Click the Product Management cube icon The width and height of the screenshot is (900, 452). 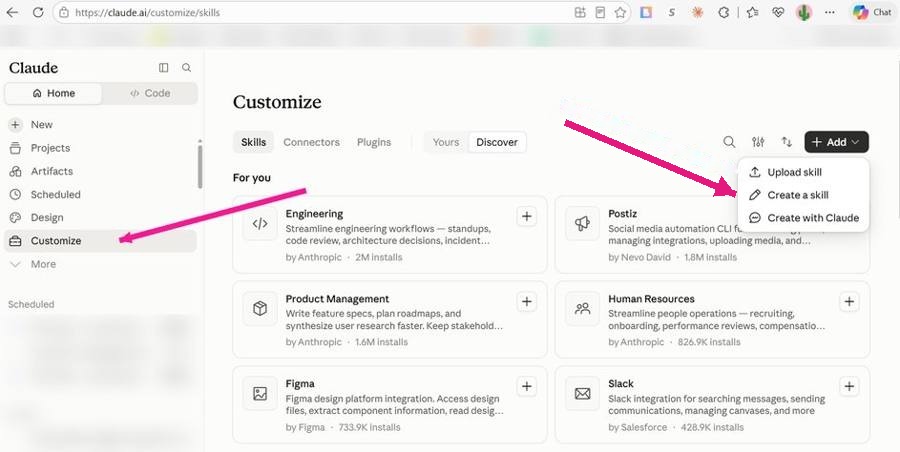point(260,308)
